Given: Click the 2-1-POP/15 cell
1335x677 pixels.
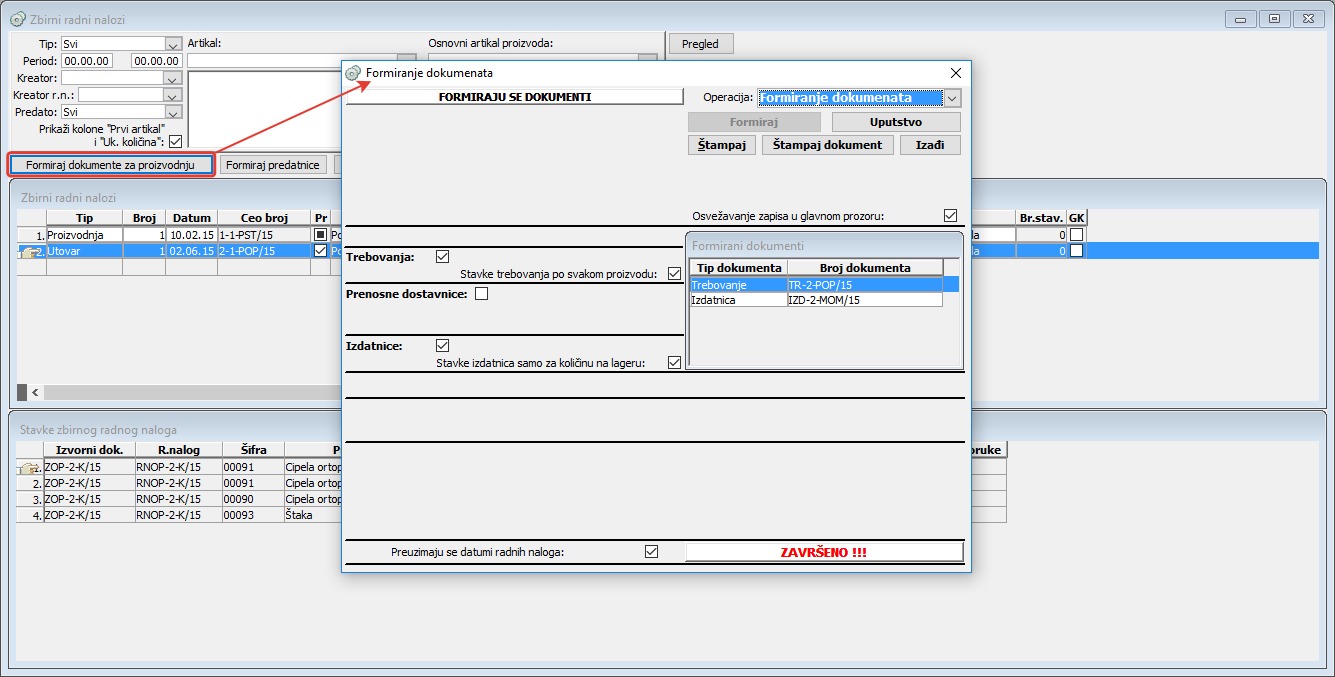Looking at the screenshot, I should pyautogui.click(x=264, y=251).
